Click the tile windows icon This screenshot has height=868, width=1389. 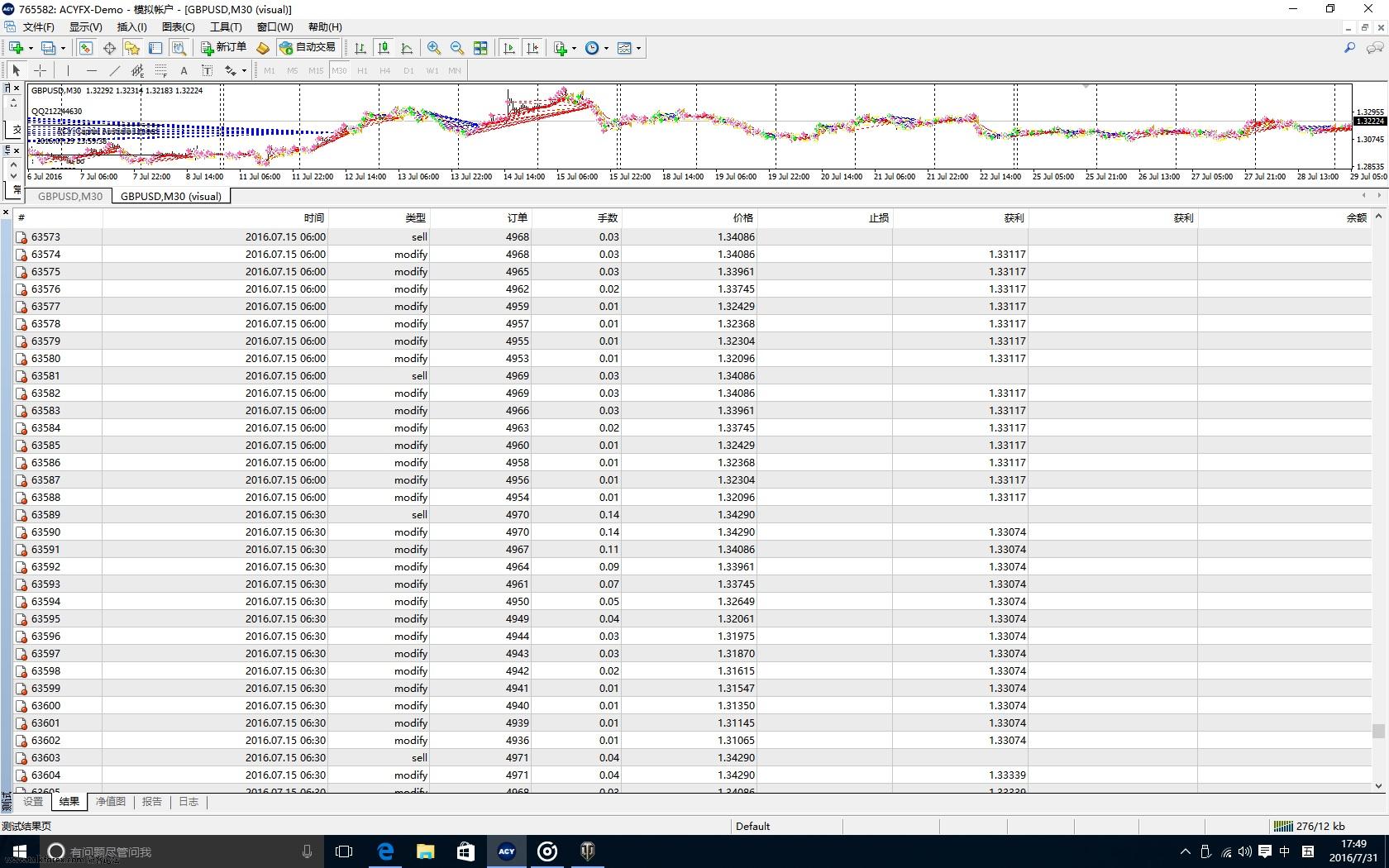pyautogui.click(x=480, y=48)
